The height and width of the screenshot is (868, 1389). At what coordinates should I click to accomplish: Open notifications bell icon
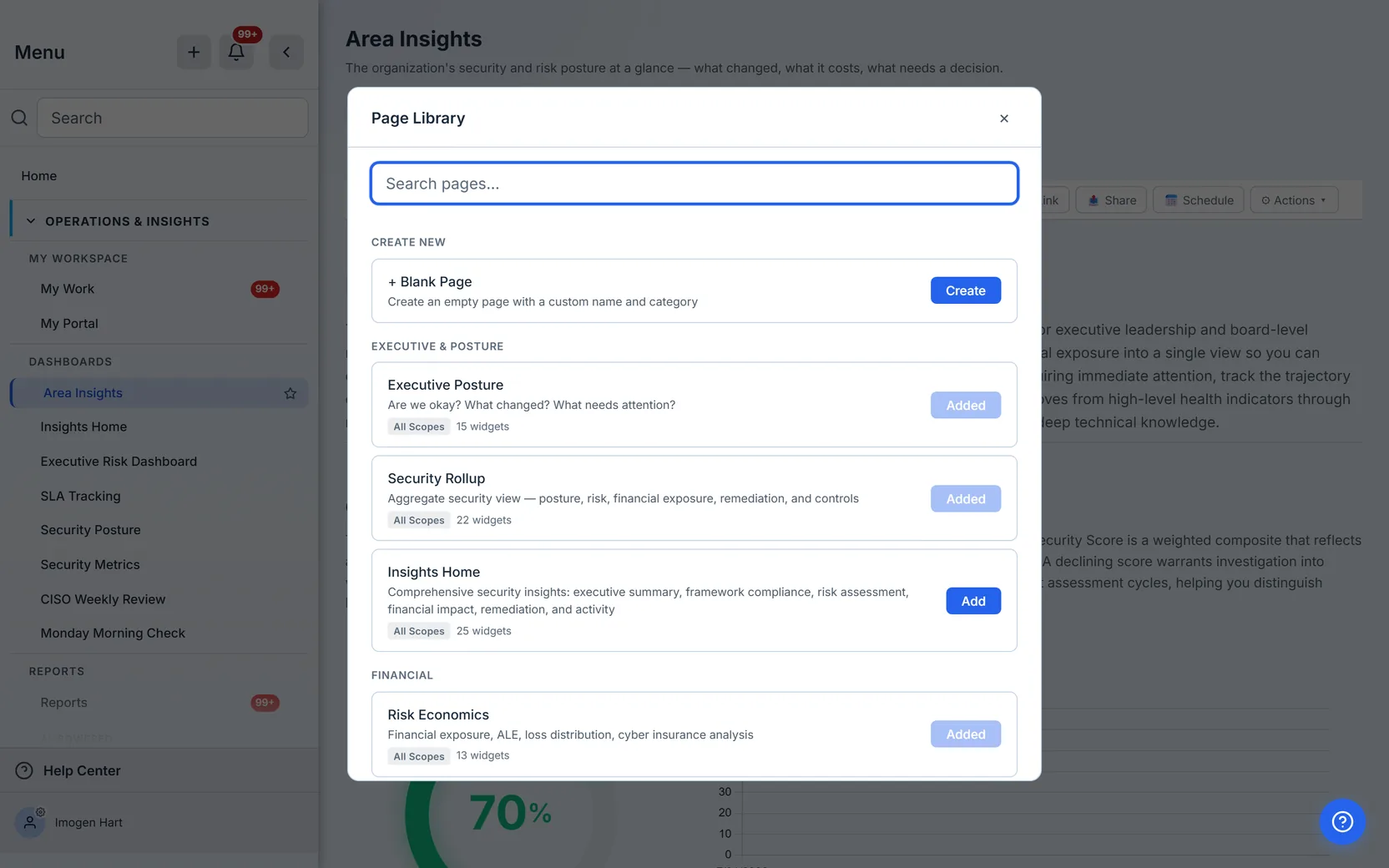(x=236, y=52)
